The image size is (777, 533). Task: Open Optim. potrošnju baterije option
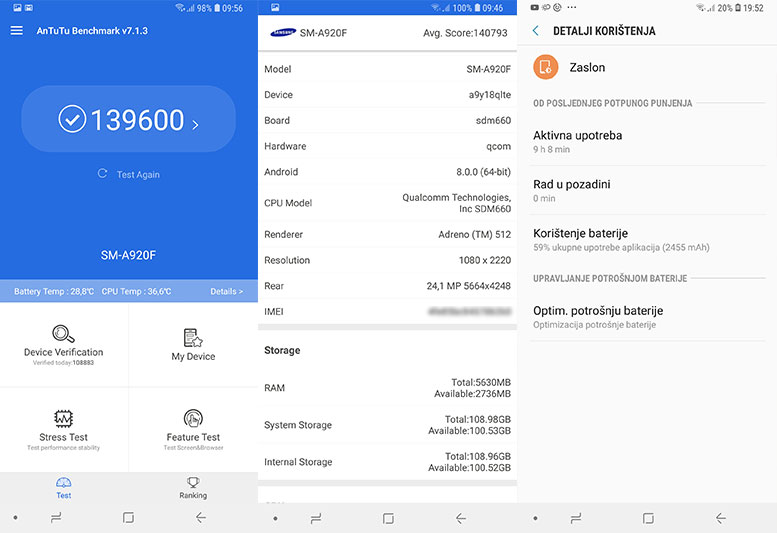click(647, 317)
